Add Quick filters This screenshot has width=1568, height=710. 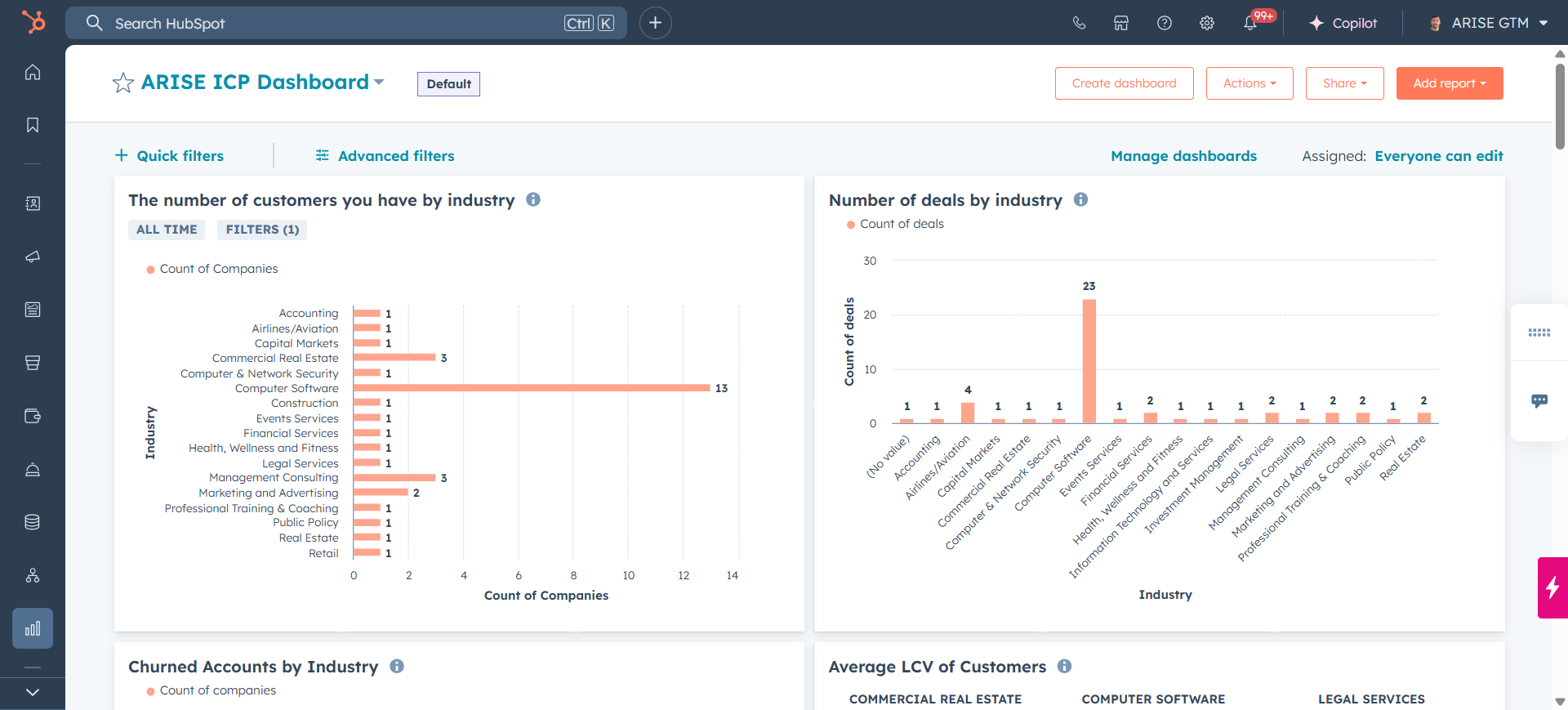coord(169,156)
